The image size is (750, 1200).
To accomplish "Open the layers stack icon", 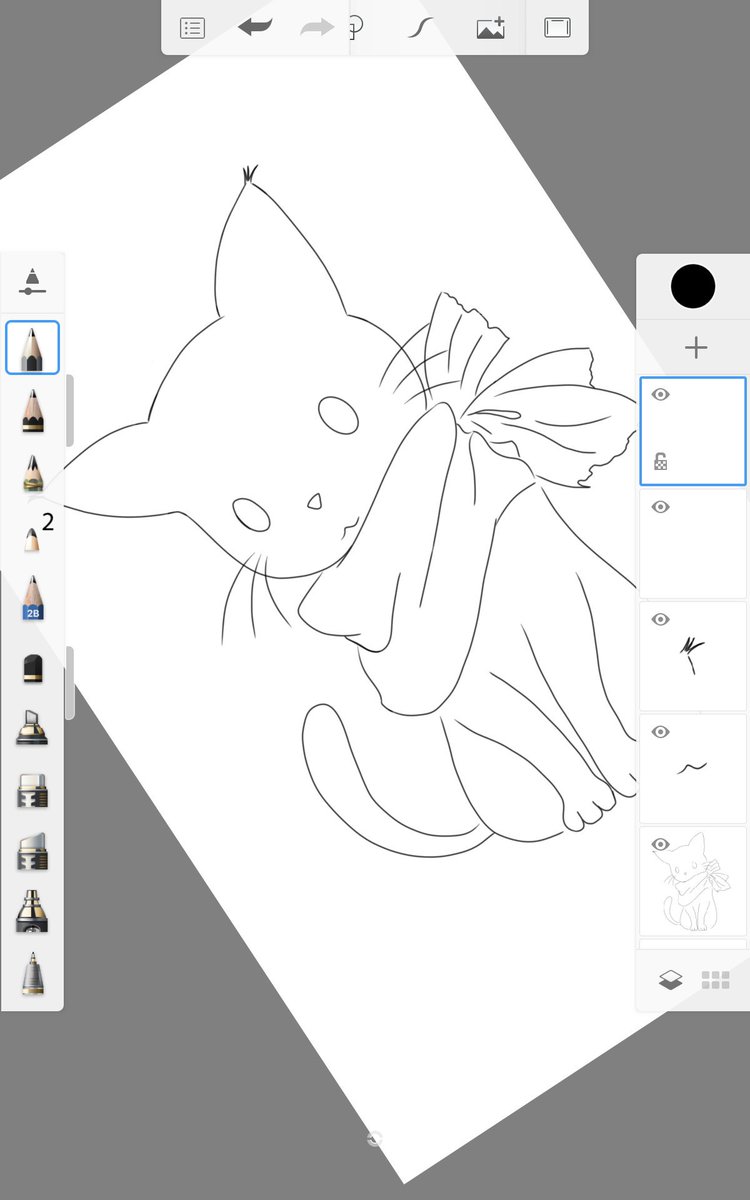I will coord(670,980).
